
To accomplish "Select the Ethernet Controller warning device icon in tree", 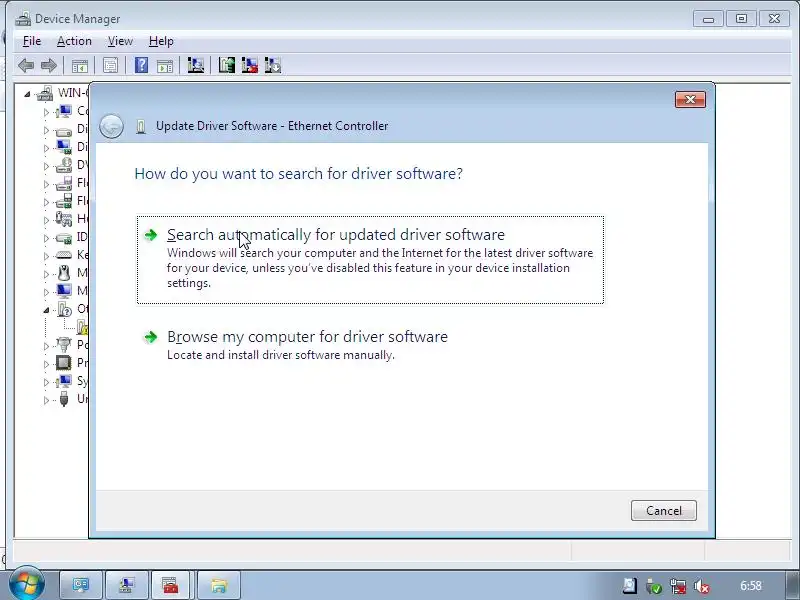I will [83, 327].
